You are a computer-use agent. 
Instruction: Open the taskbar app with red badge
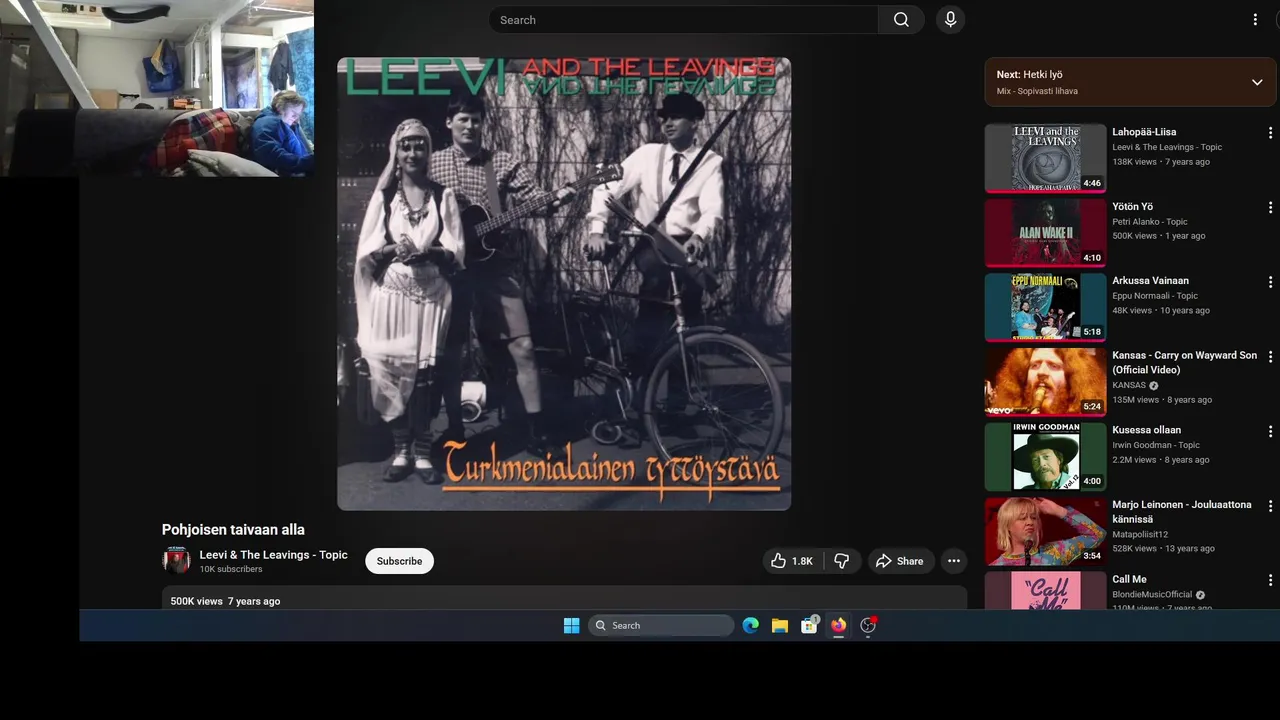[868, 626]
